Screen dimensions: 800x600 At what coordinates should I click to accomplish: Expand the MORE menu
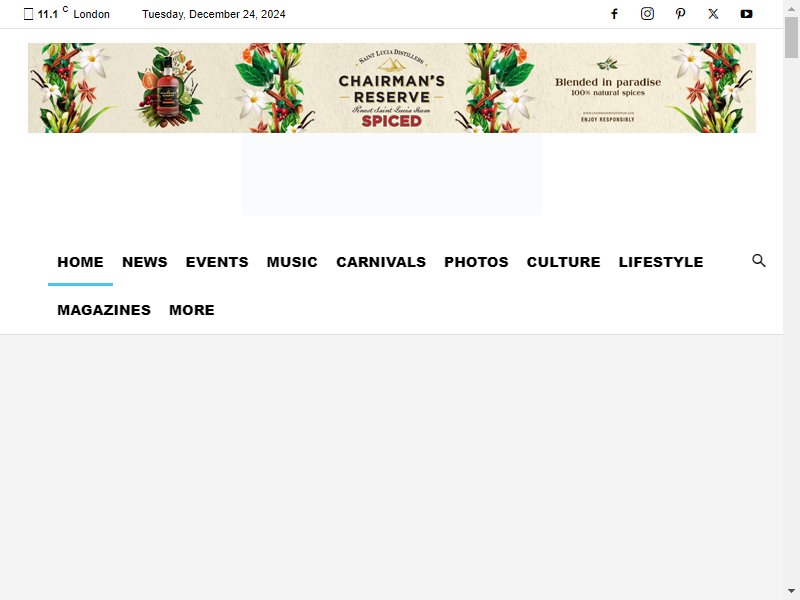(192, 310)
